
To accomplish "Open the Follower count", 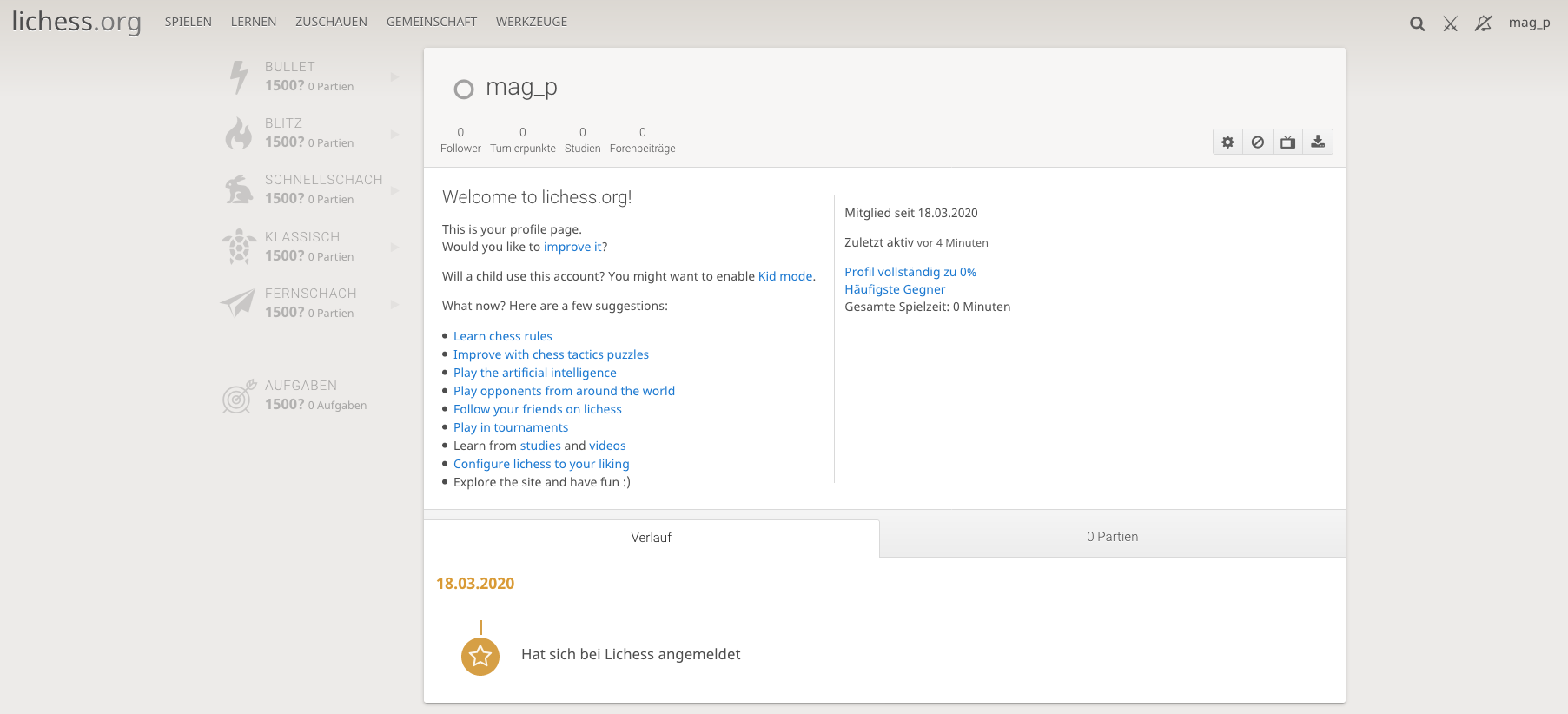I will click(x=460, y=140).
